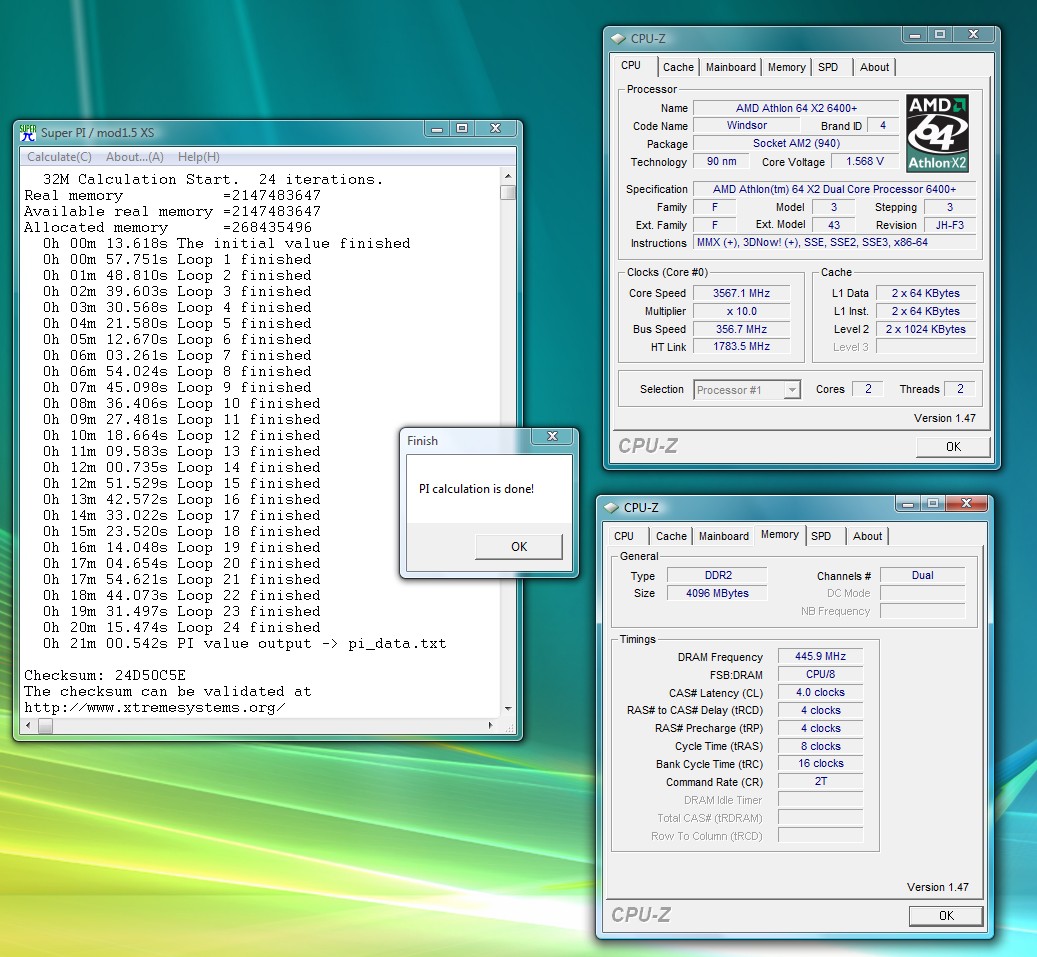Select CPU tab in upper CPU-Z window
This screenshot has height=957, width=1037.
631,65
